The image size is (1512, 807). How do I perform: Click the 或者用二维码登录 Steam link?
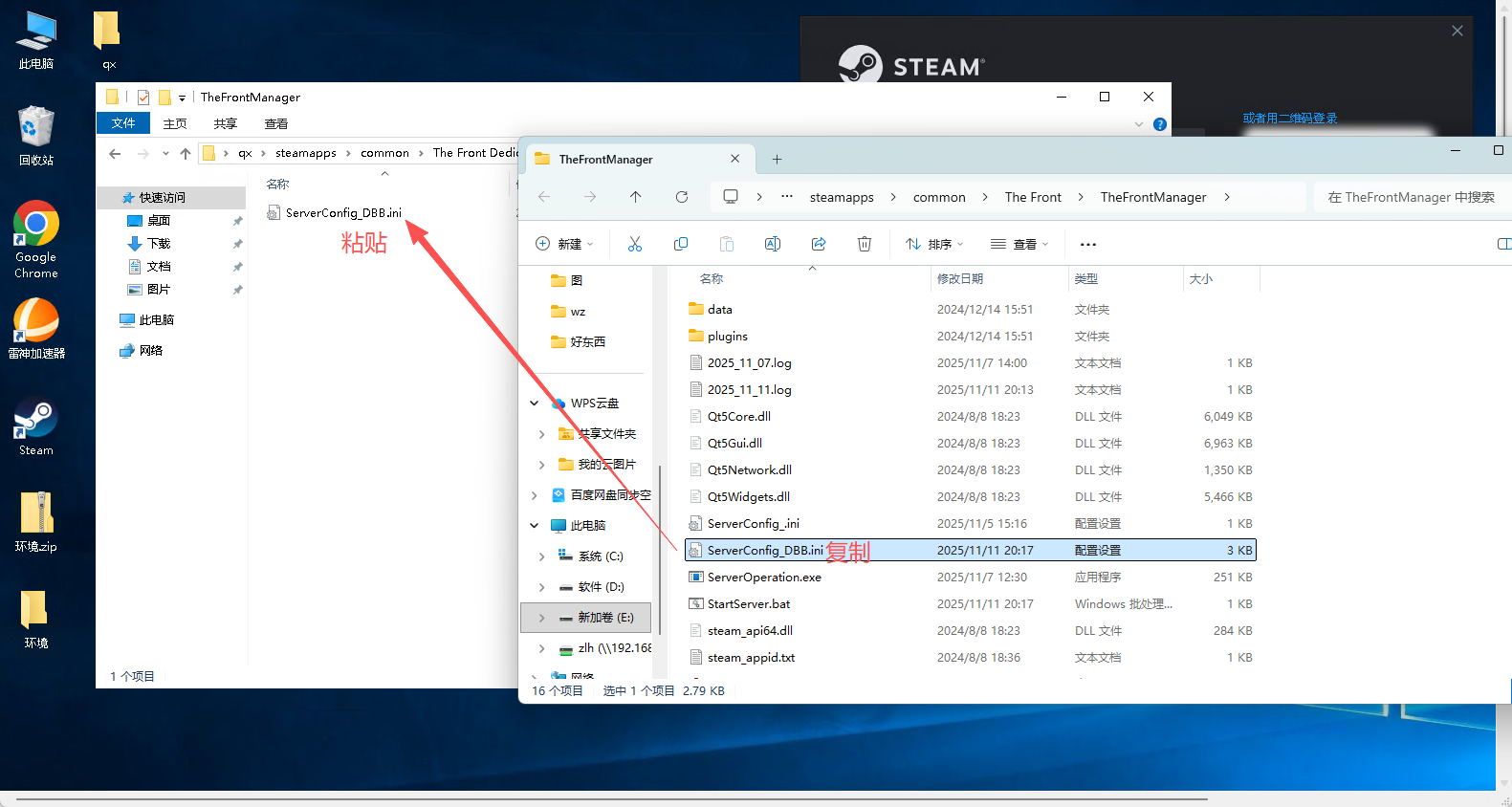pos(1289,119)
